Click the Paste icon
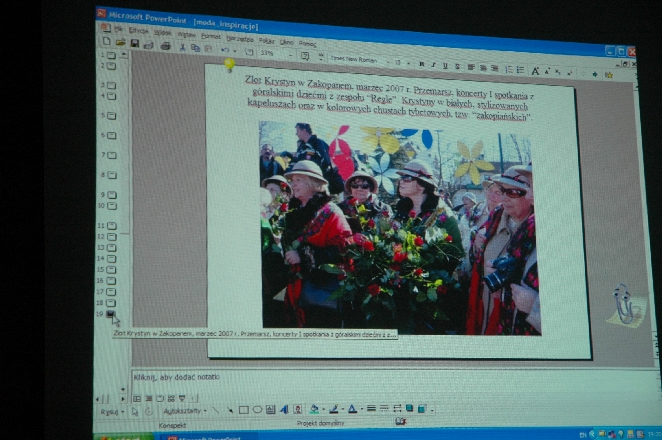Image resolution: width=662 pixels, height=440 pixels. pos(208,49)
